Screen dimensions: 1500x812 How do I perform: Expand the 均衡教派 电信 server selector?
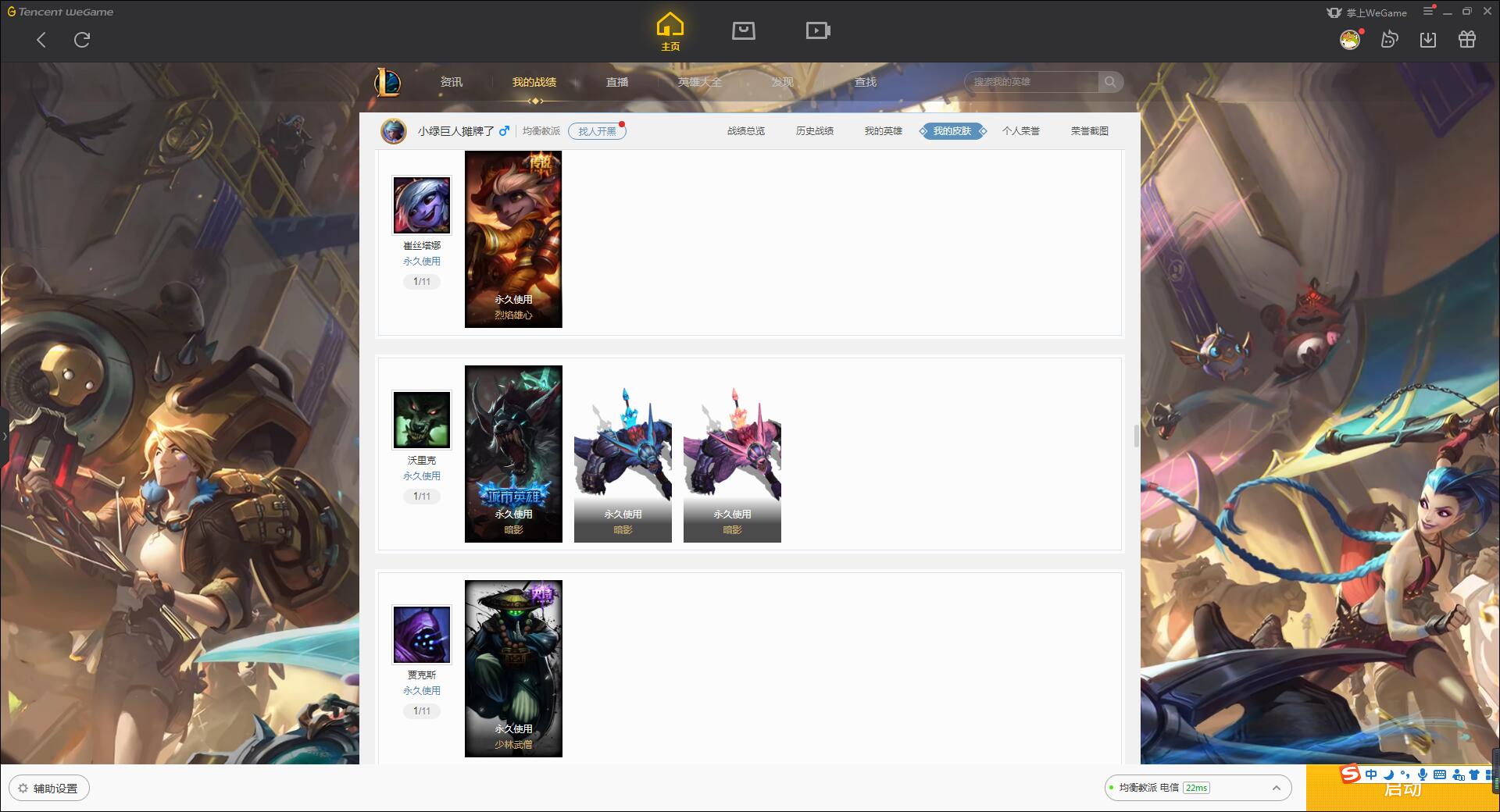(1197, 788)
